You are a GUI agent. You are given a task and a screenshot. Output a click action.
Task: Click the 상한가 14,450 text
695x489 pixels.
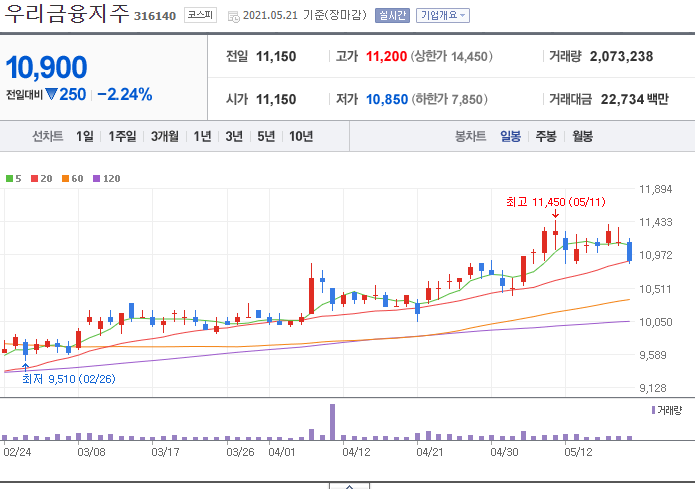click(451, 56)
